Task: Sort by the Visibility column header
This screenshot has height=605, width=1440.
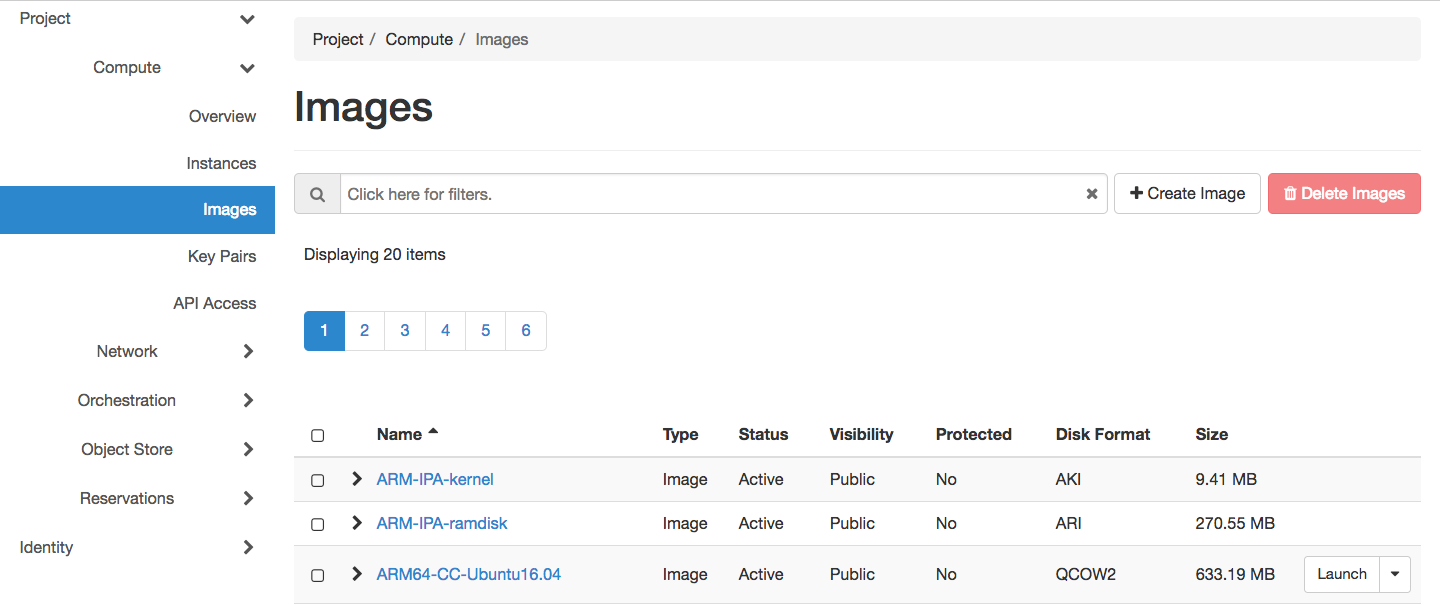Action: coord(861,434)
